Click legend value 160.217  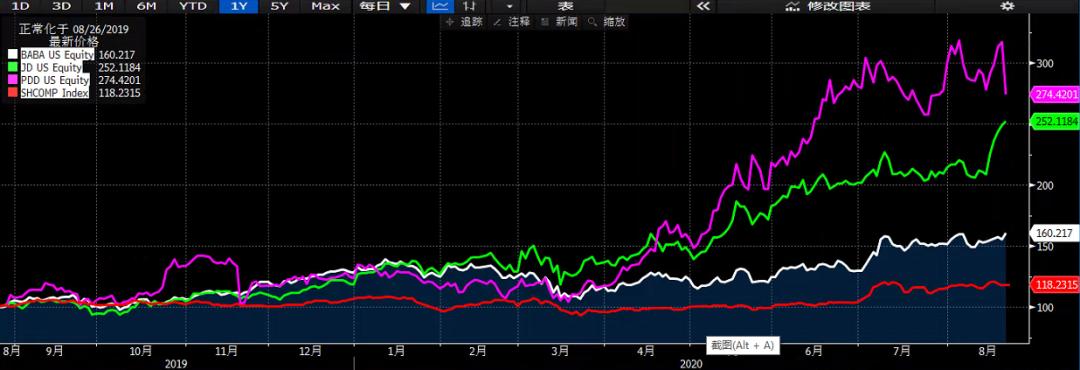point(117,54)
